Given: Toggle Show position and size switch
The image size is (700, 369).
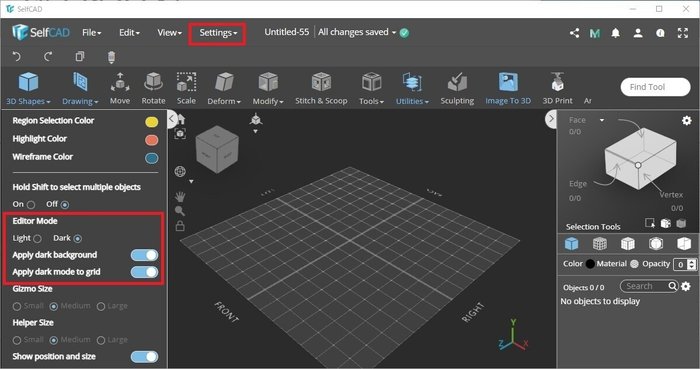Looking at the screenshot, I should tap(144, 357).
